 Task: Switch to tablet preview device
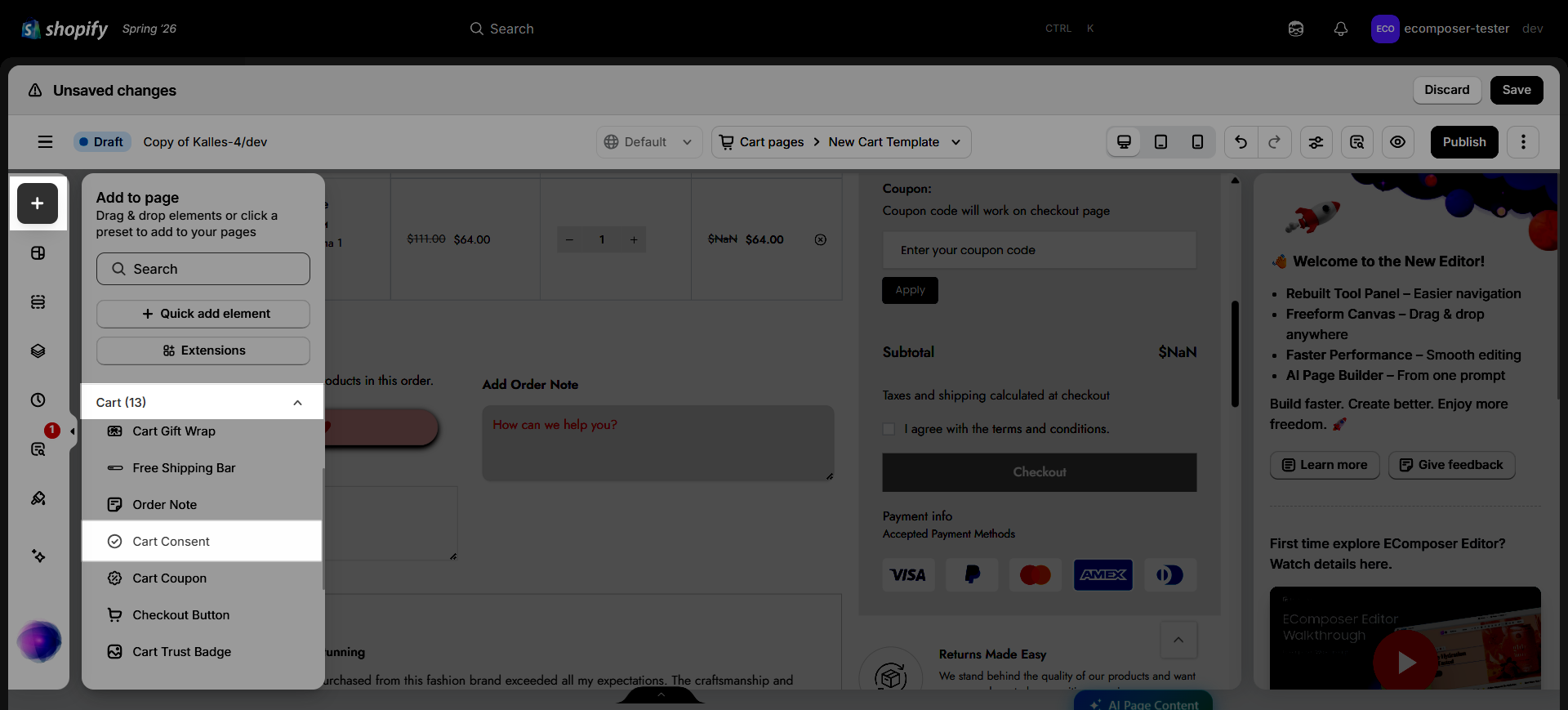coord(1160,142)
